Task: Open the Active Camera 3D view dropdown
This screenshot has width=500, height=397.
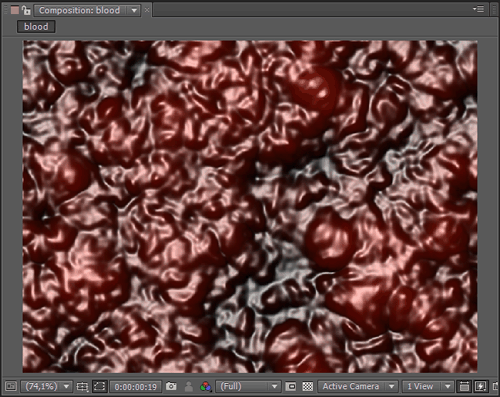Action: [358, 386]
